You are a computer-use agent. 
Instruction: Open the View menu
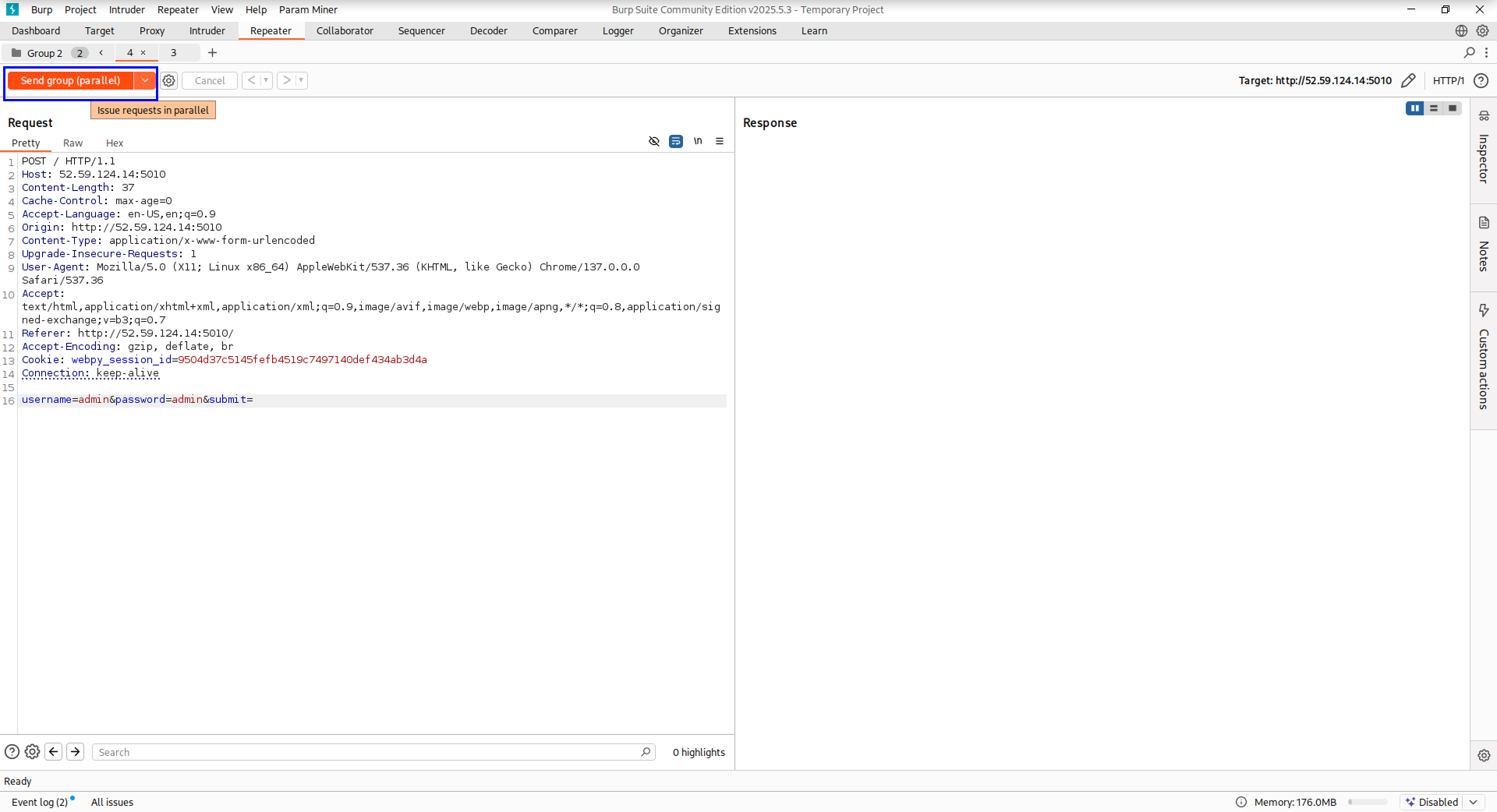pyautogui.click(x=222, y=10)
